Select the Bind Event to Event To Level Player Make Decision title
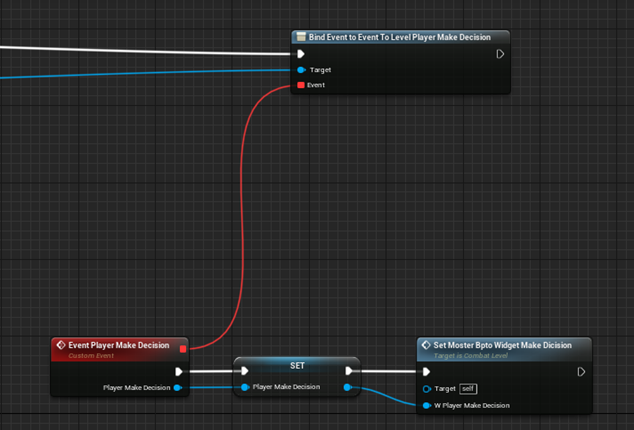634x430 pixels. pos(399,37)
